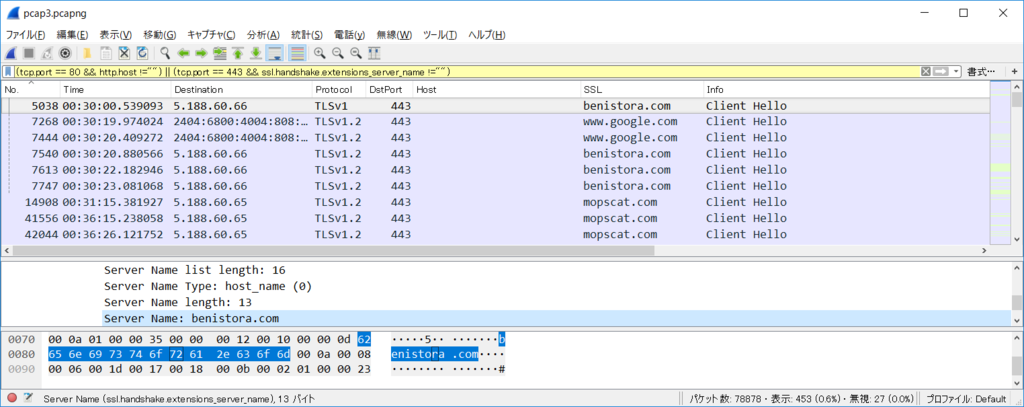Sort by the Info column header
Image resolution: width=1024 pixels, height=407 pixels.
846,90
